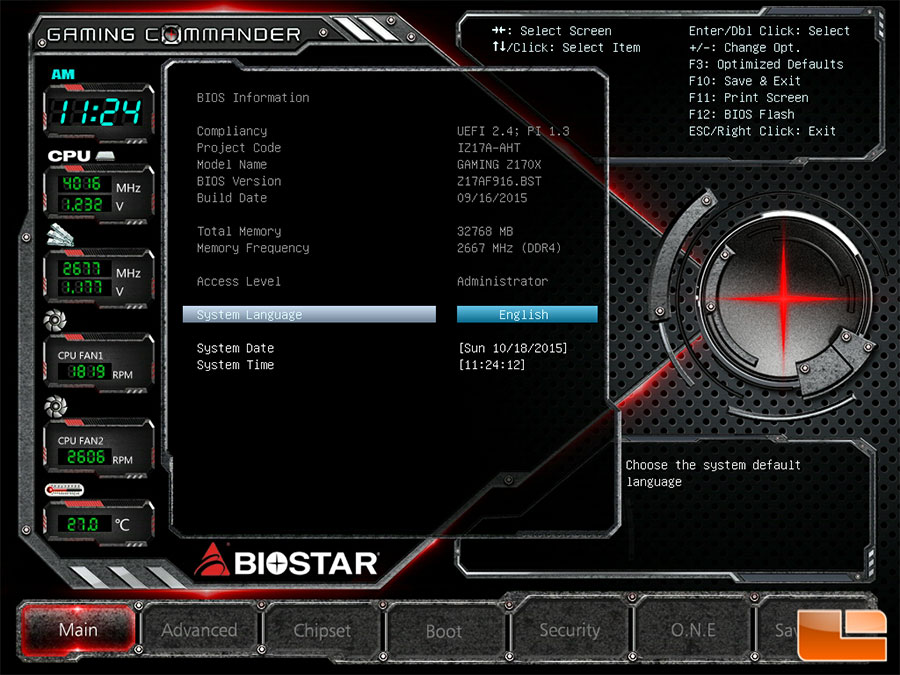Click the F11: Print Screen hint
This screenshot has width=900, height=675.
[x=748, y=98]
